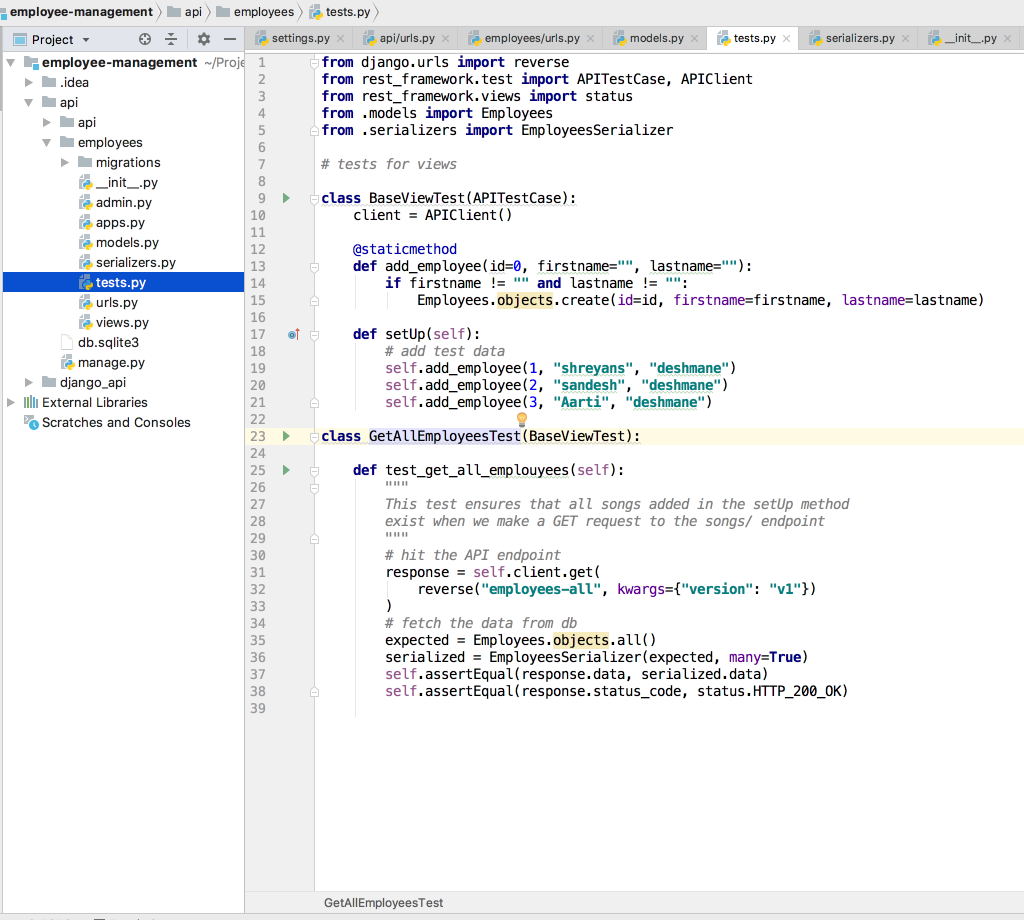
Task: Open views.py in the project tree
Action: [122, 322]
